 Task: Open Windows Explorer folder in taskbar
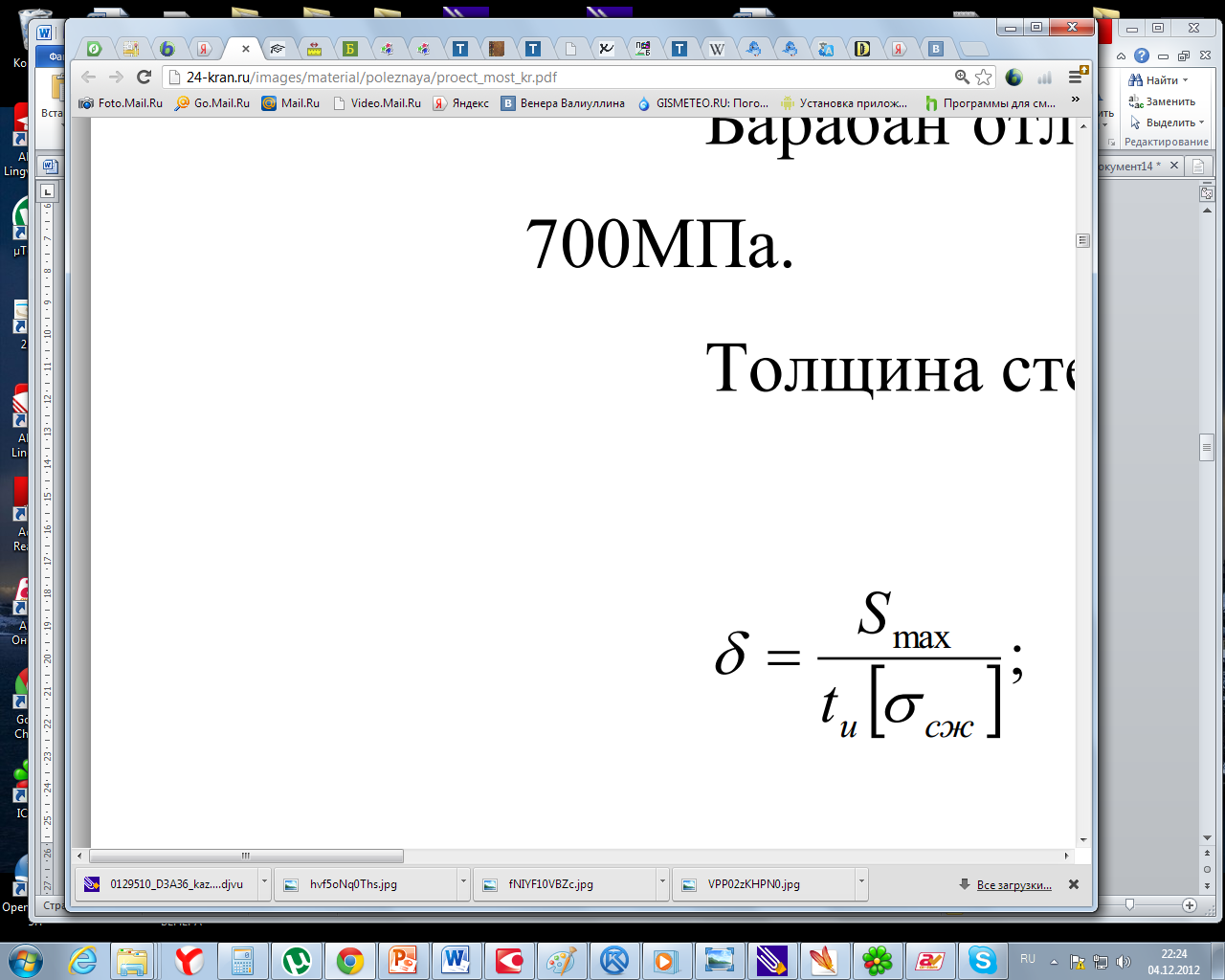coord(132,960)
